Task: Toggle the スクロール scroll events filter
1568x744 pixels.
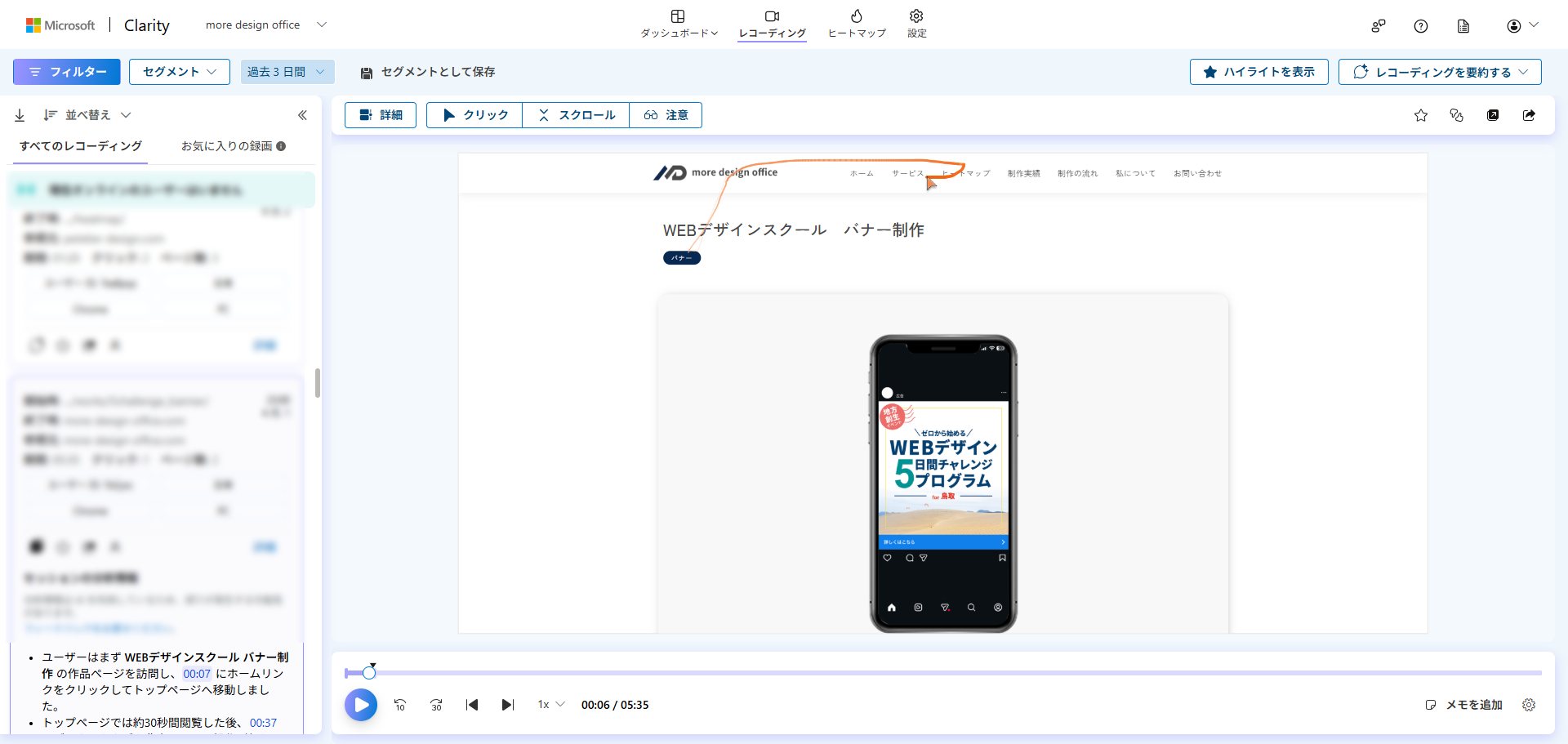Action: 576,115
